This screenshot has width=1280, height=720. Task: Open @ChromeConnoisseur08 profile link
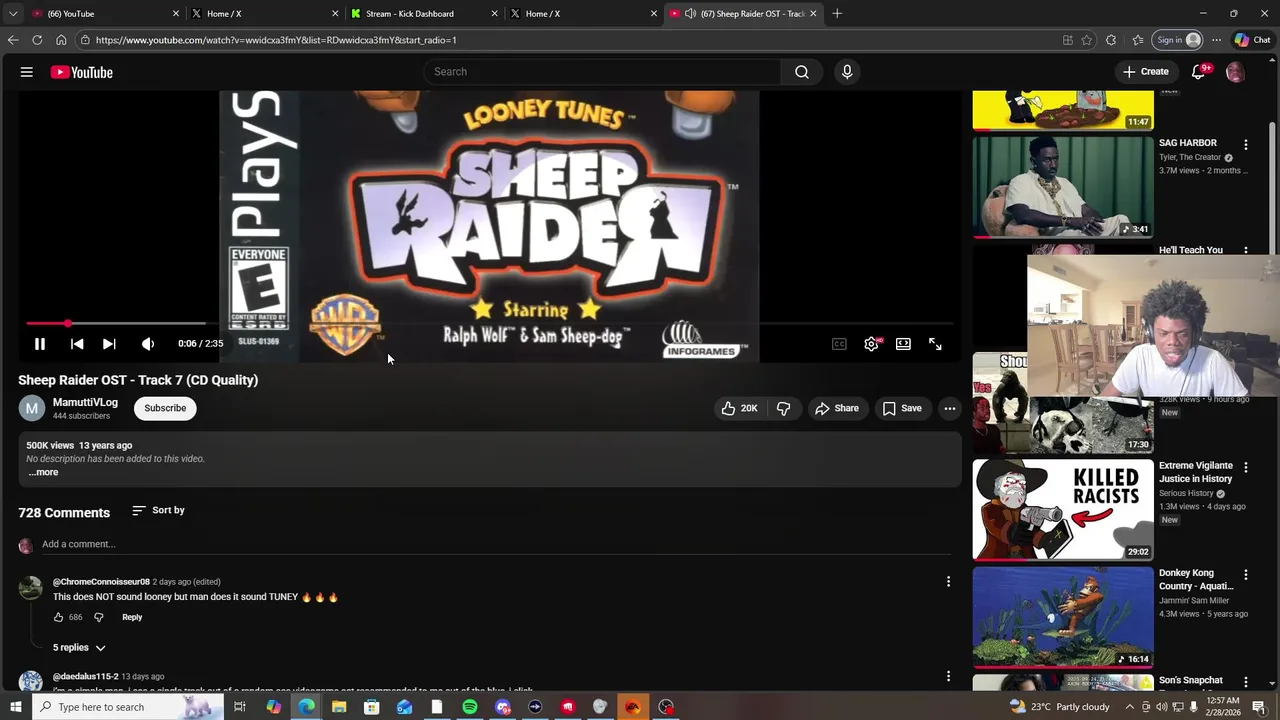[101, 582]
